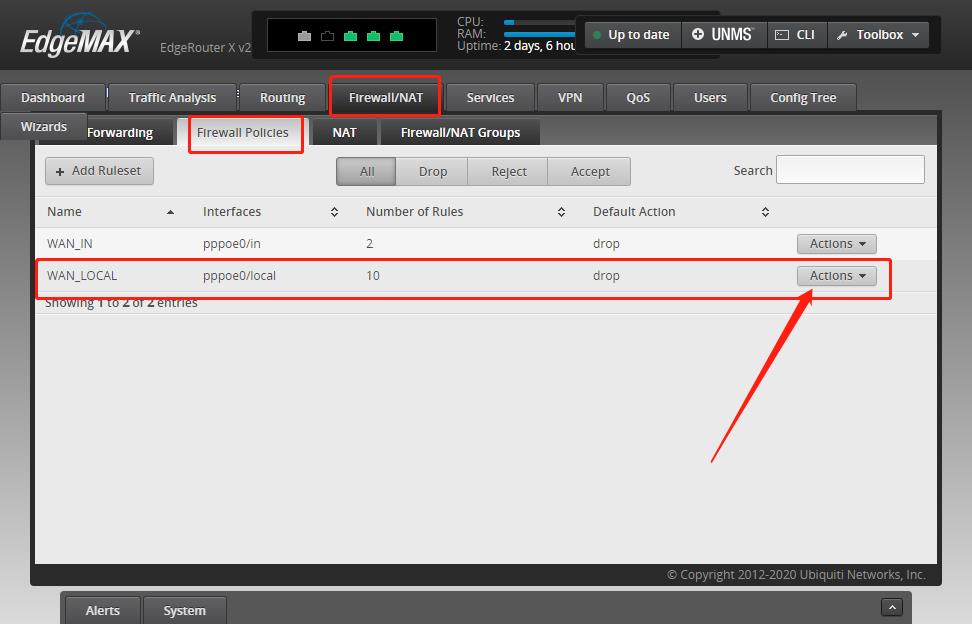Collapse the bottom panel with chevron button
The width and height of the screenshot is (972, 624).
890,606
